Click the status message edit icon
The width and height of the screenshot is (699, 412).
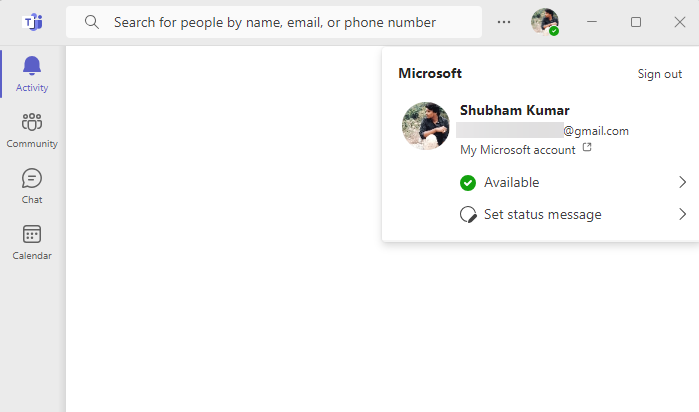tap(467, 214)
